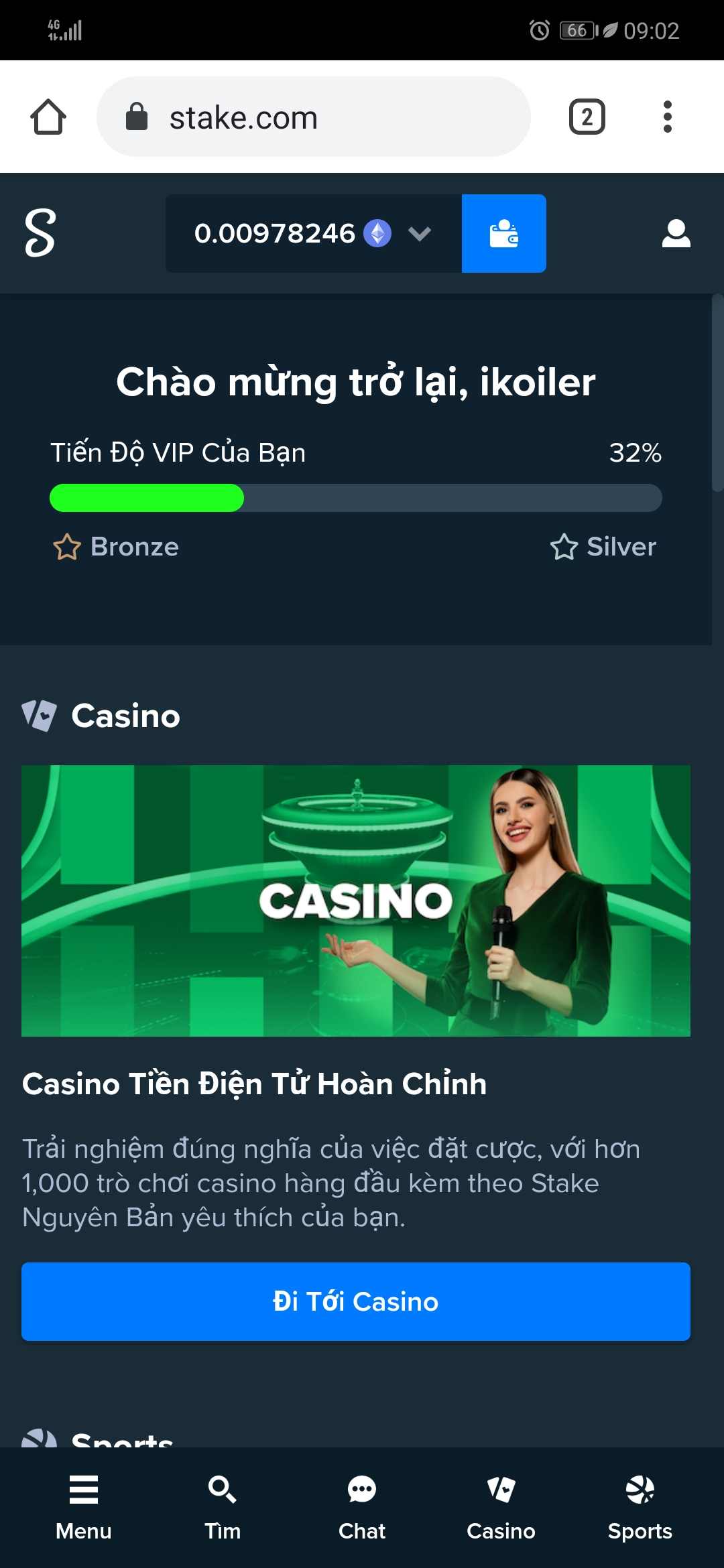
Task: Click the Đi Tới Casino button
Action: [x=356, y=1301]
